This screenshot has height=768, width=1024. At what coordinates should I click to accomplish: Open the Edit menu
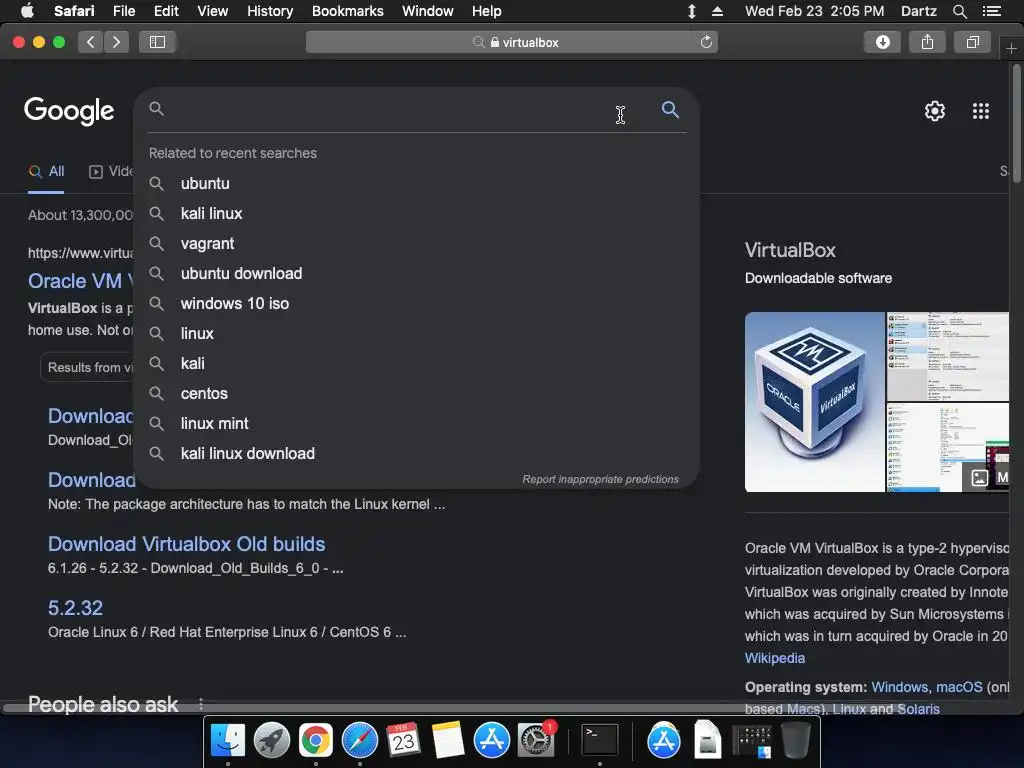[166, 11]
